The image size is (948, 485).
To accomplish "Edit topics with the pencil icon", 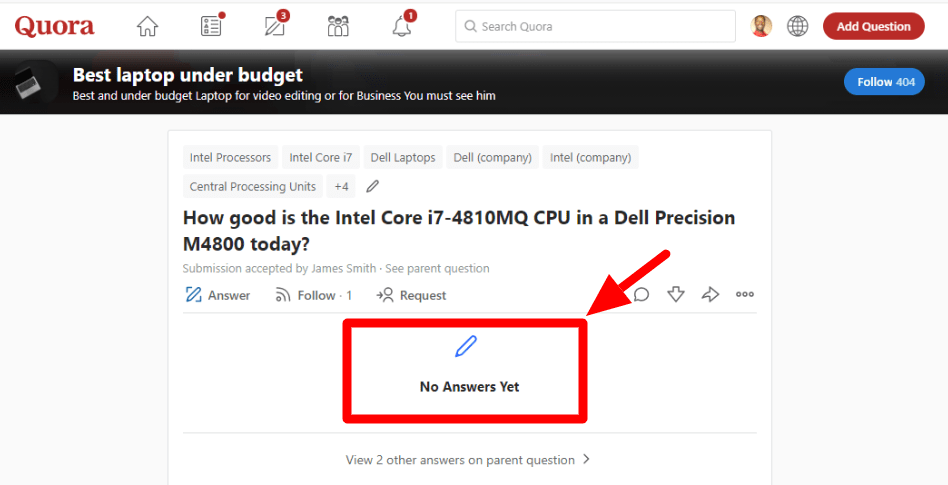I will pyautogui.click(x=373, y=186).
